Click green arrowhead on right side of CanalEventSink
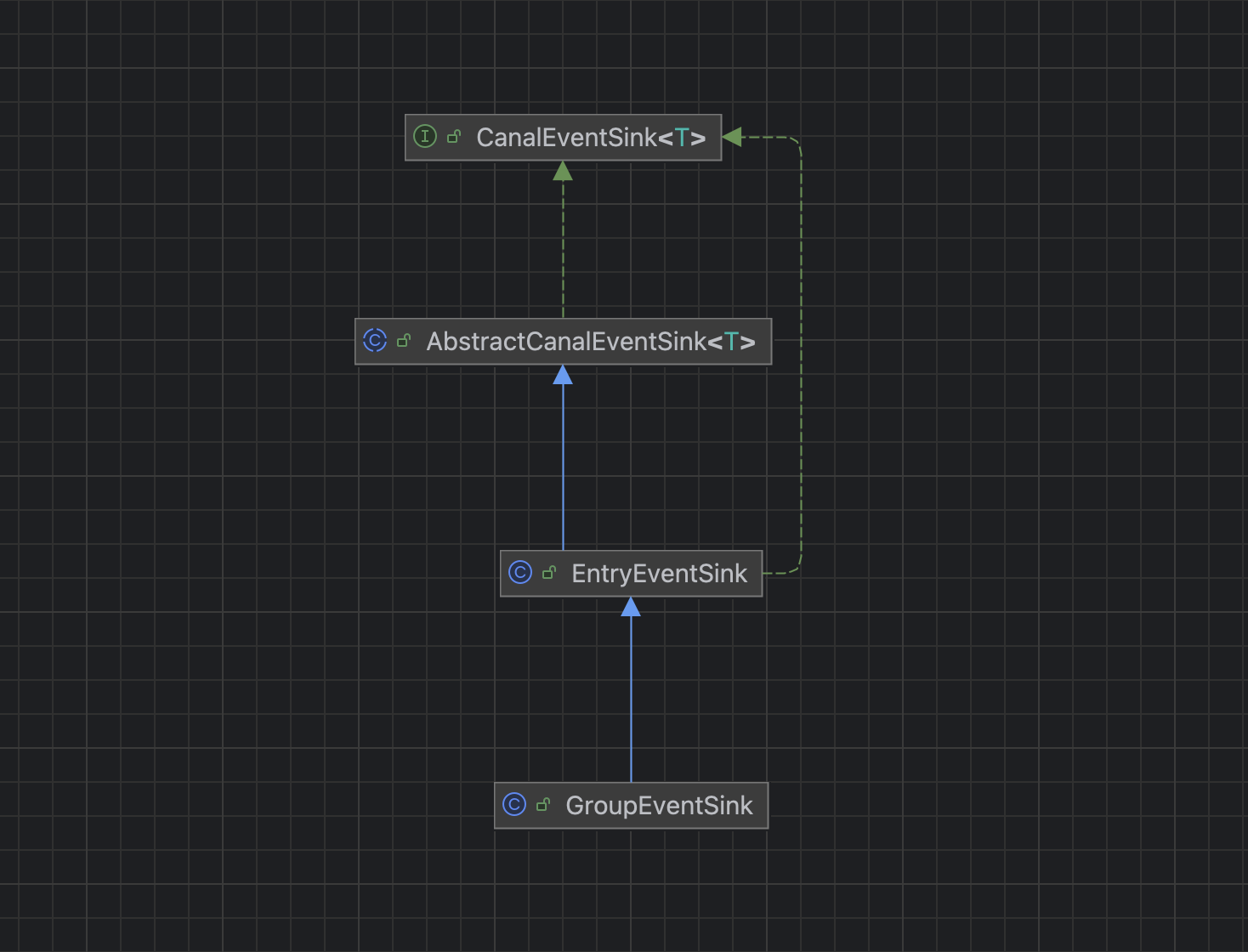Image resolution: width=1248 pixels, height=952 pixels. point(732,137)
